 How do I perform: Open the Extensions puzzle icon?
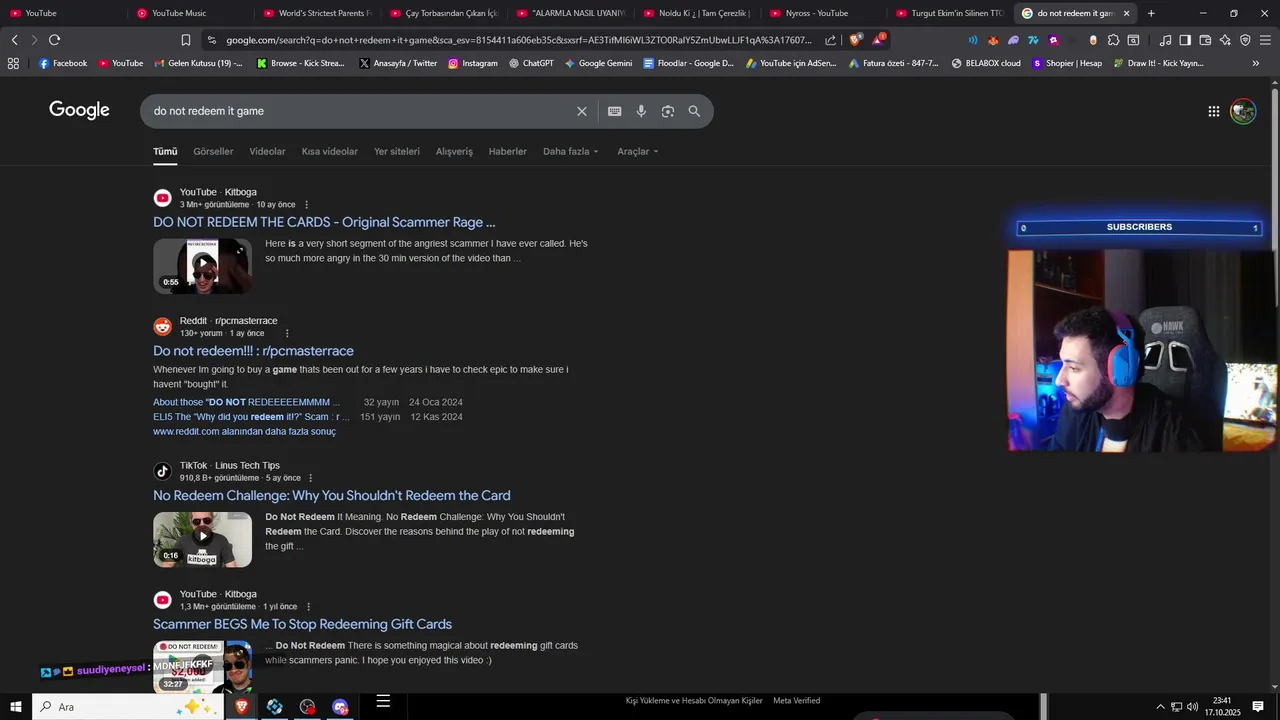coord(1113,40)
